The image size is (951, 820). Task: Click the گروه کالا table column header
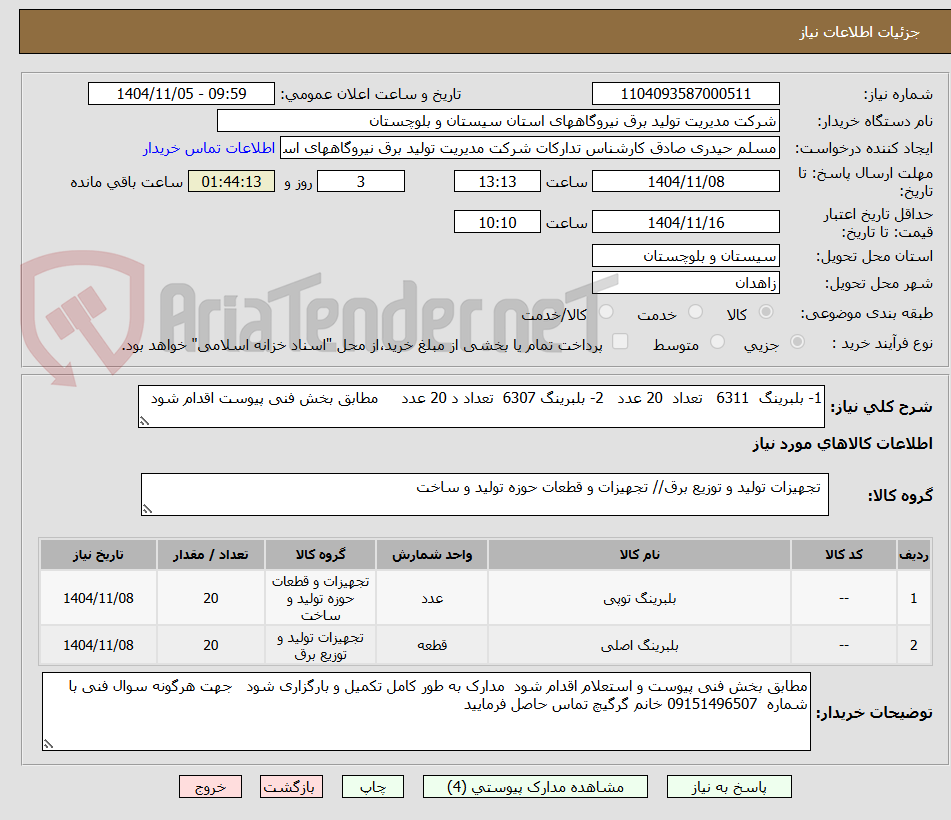(x=320, y=554)
